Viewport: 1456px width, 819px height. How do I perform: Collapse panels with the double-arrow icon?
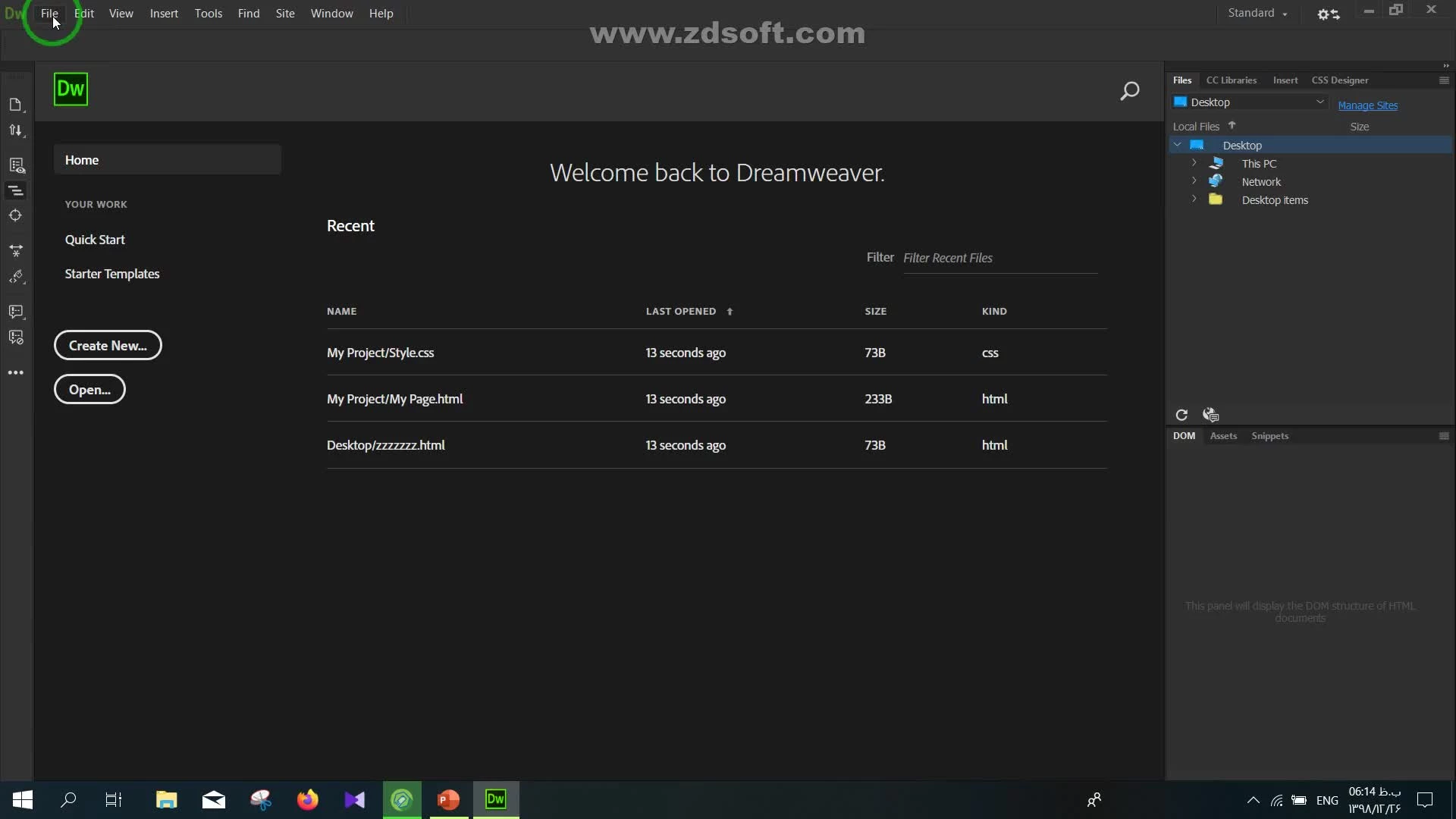pyautogui.click(x=1446, y=66)
